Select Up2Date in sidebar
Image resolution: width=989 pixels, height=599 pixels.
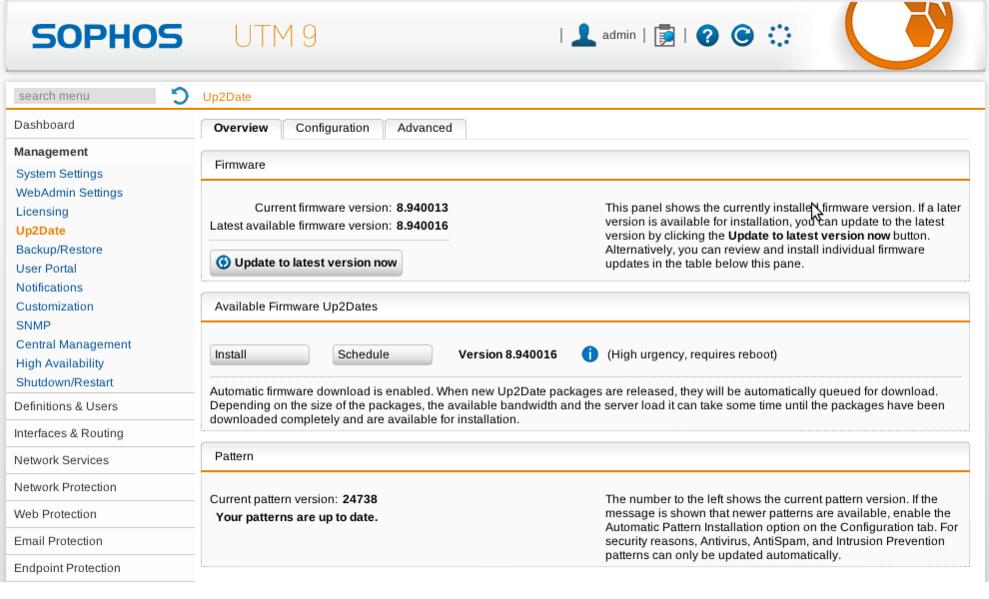click(x=41, y=230)
